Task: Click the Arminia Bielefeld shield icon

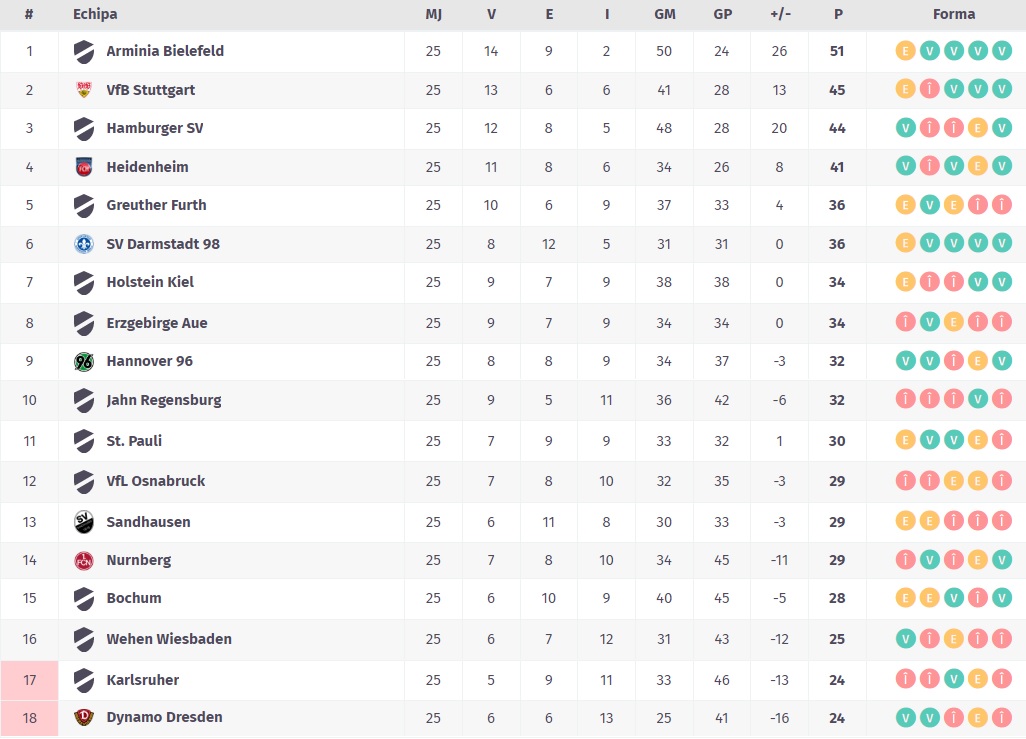Action: pyautogui.click(x=84, y=51)
